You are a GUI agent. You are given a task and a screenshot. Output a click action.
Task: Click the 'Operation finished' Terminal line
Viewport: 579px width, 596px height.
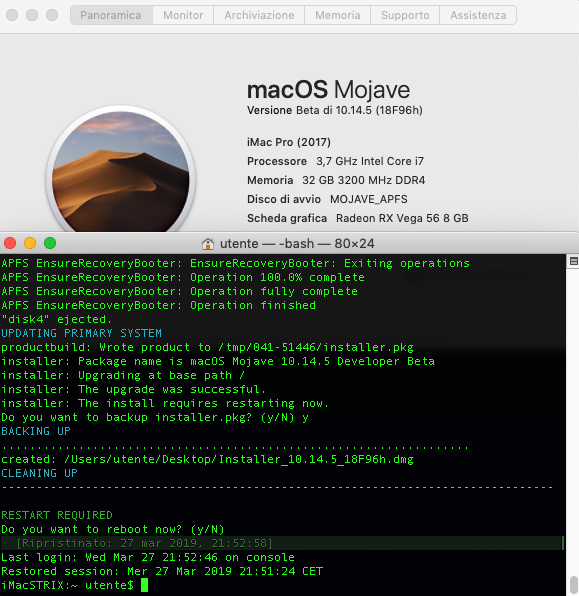pos(159,306)
